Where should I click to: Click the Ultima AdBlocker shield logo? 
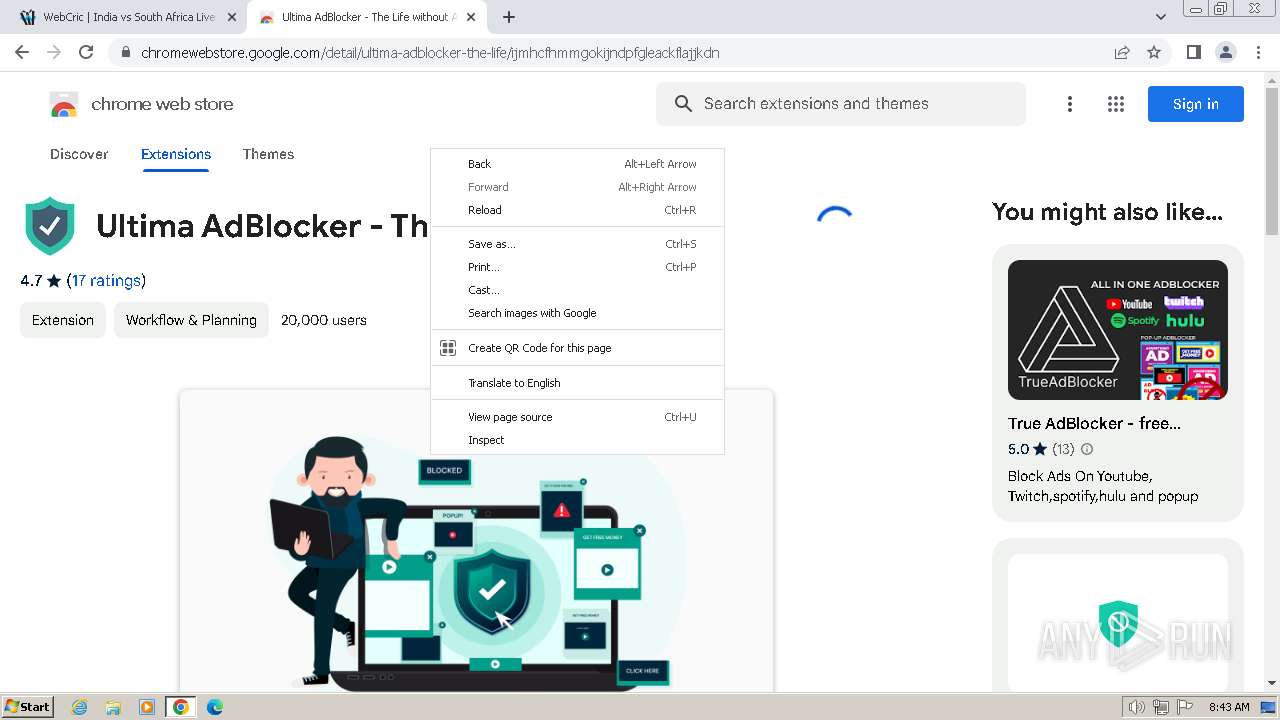click(x=50, y=226)
